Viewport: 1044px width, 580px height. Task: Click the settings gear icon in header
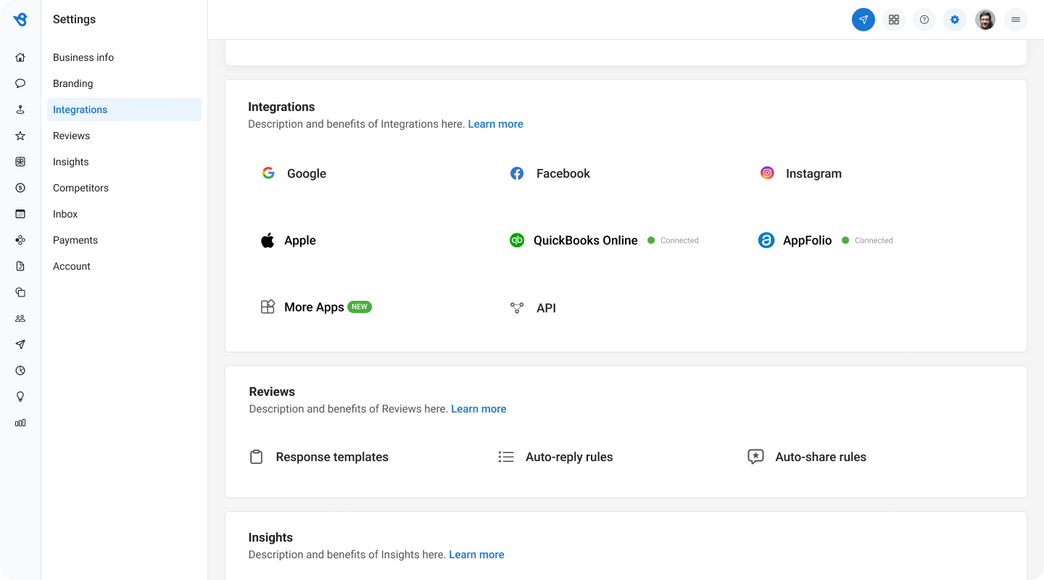(x=955, y=19)
